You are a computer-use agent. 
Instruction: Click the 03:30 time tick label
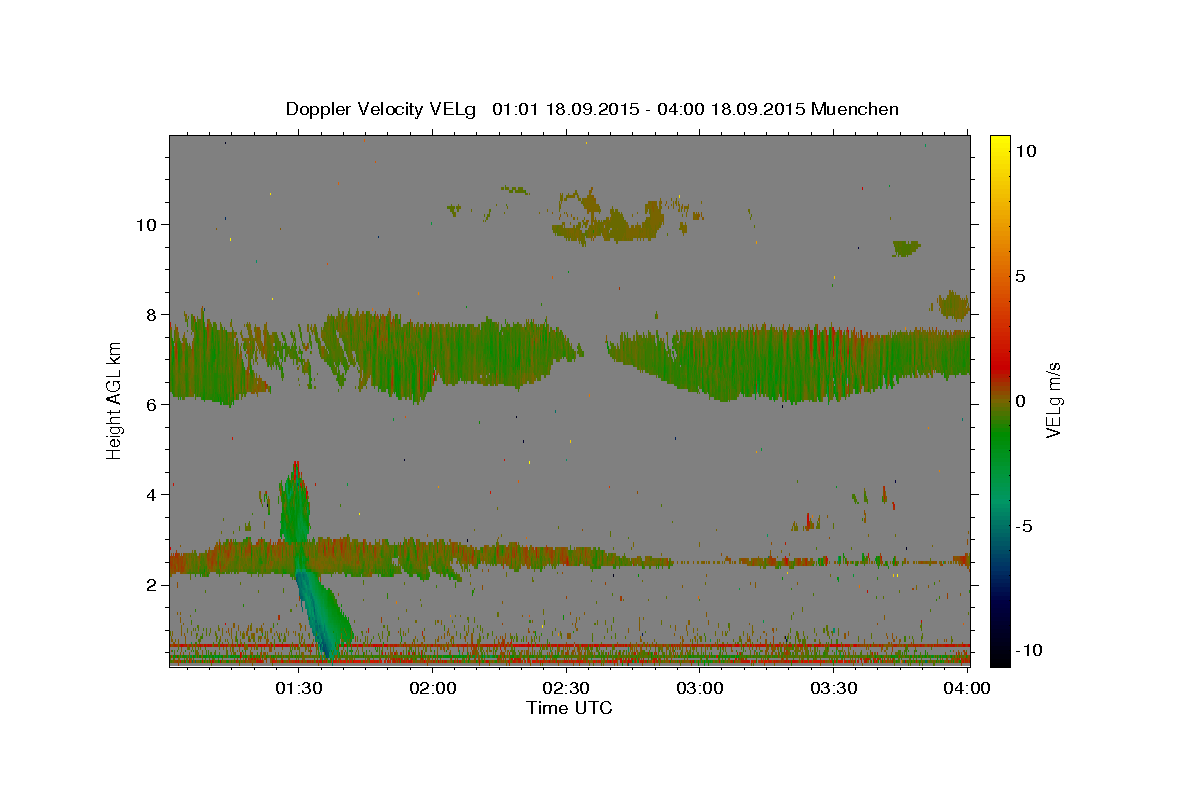833,688
